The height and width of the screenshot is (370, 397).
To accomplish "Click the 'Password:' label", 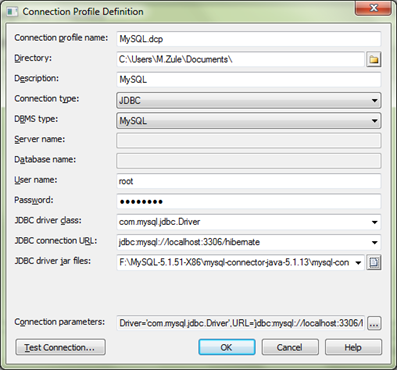I will [34, 200].
